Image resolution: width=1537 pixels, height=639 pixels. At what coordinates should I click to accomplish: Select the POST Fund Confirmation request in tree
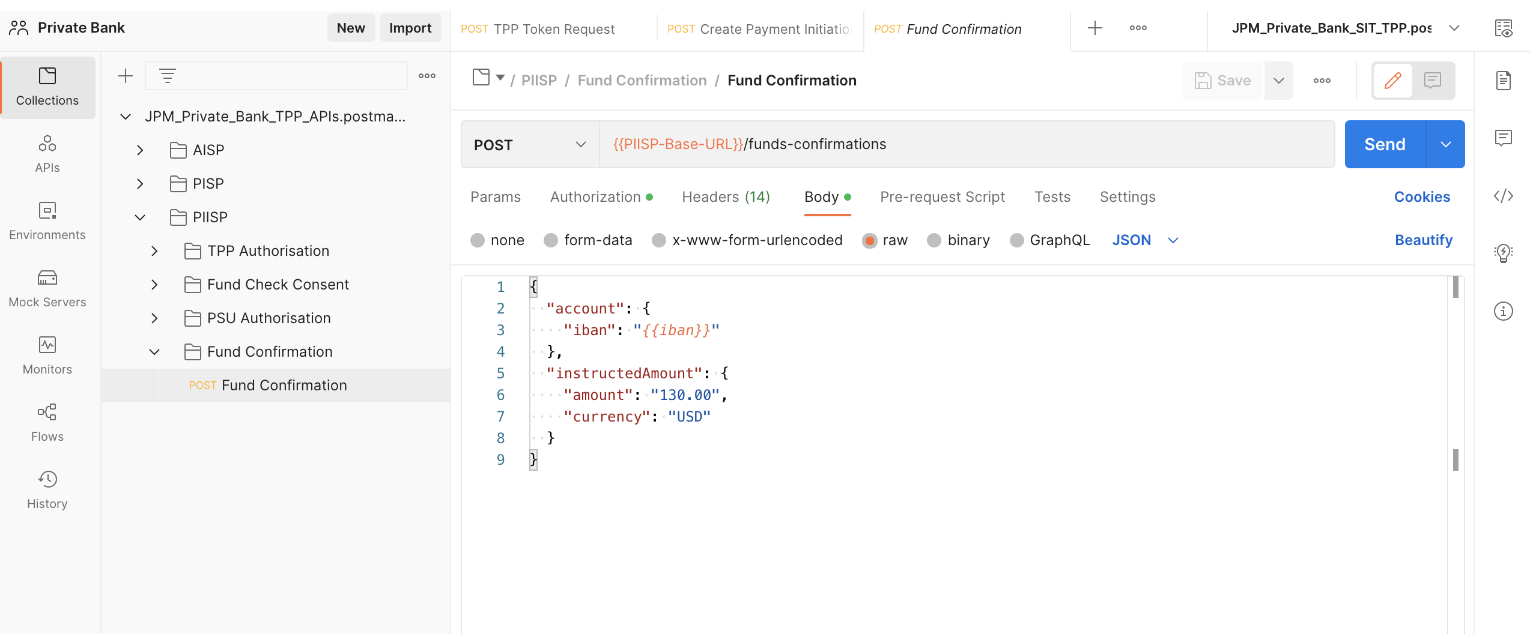coord(276,386)
